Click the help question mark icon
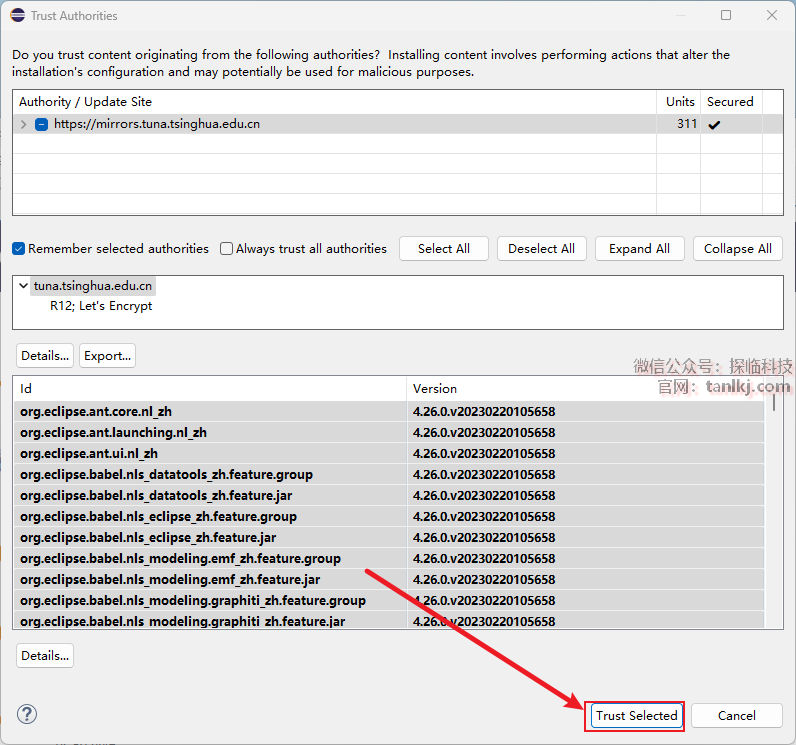The width and height of the screenshot is (796, 745). 27,714
